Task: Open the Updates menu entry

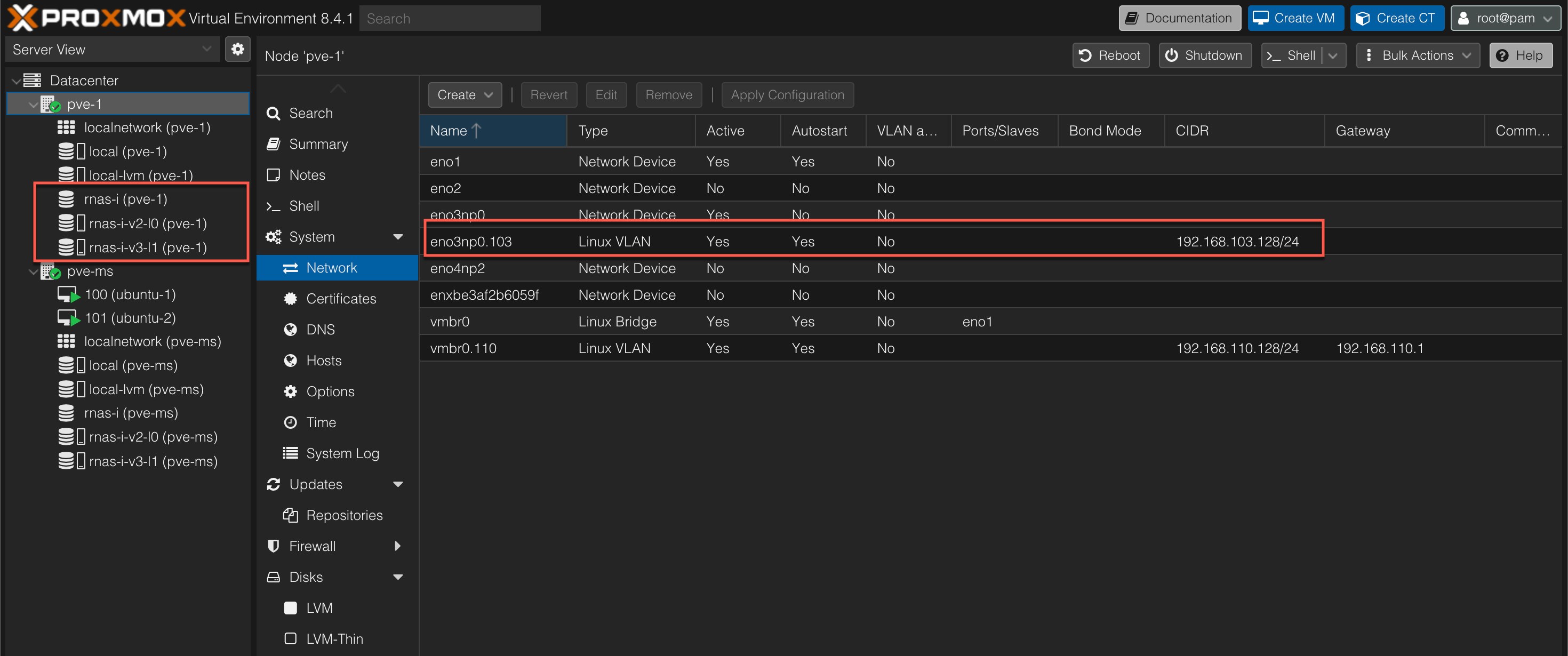Action: (x=337, y=484)
